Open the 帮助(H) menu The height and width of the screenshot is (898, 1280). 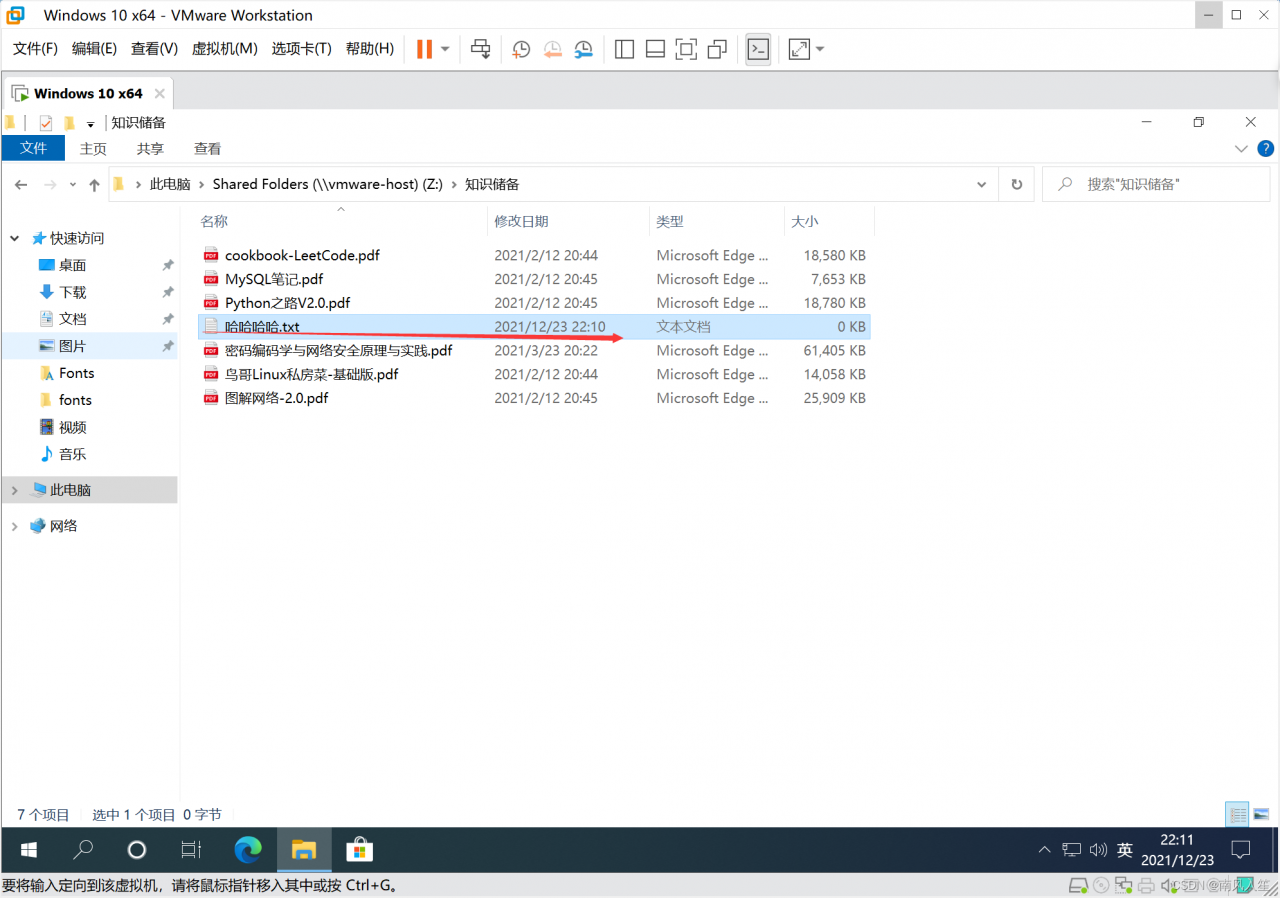click(370, 49)
